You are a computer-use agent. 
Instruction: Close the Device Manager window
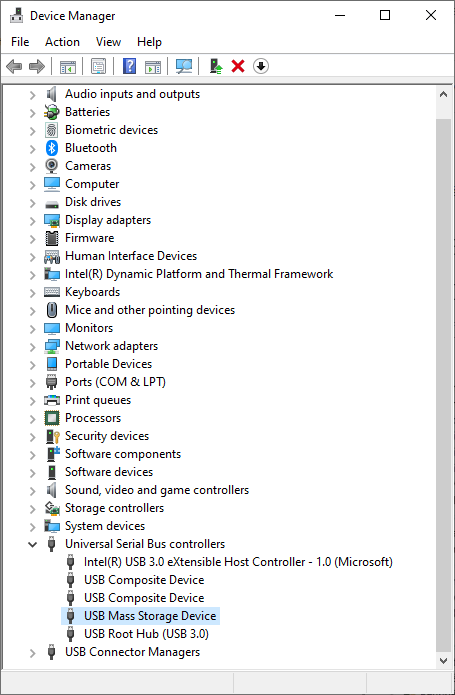click(431, 16)
